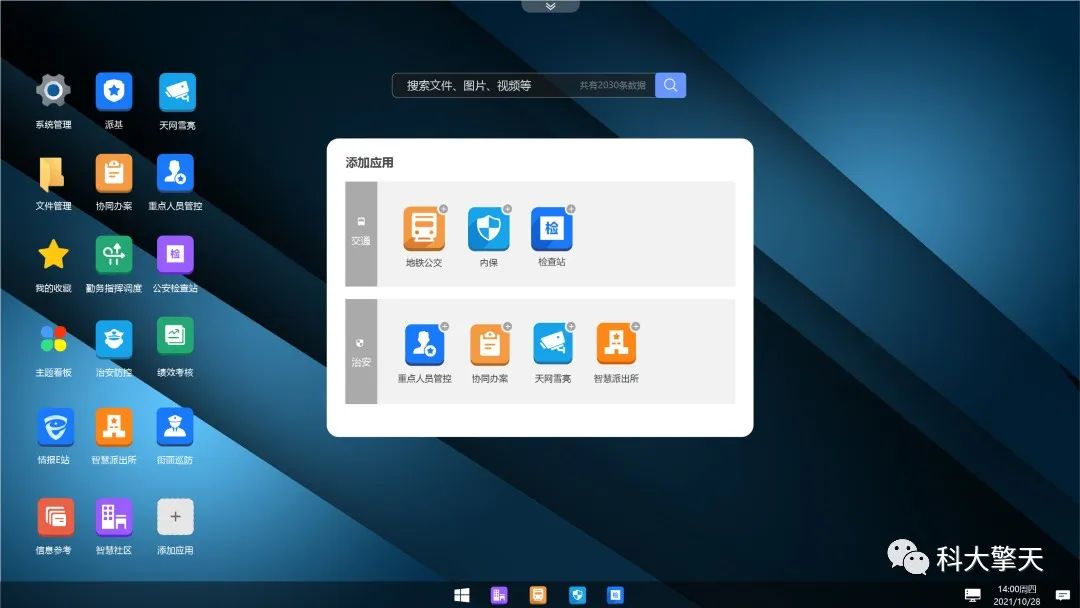The width and height of the screenshot is (1080, 608).
Task: Click the plus badge on 检查站
Action: pyautogui.click(x=571, y=209)
